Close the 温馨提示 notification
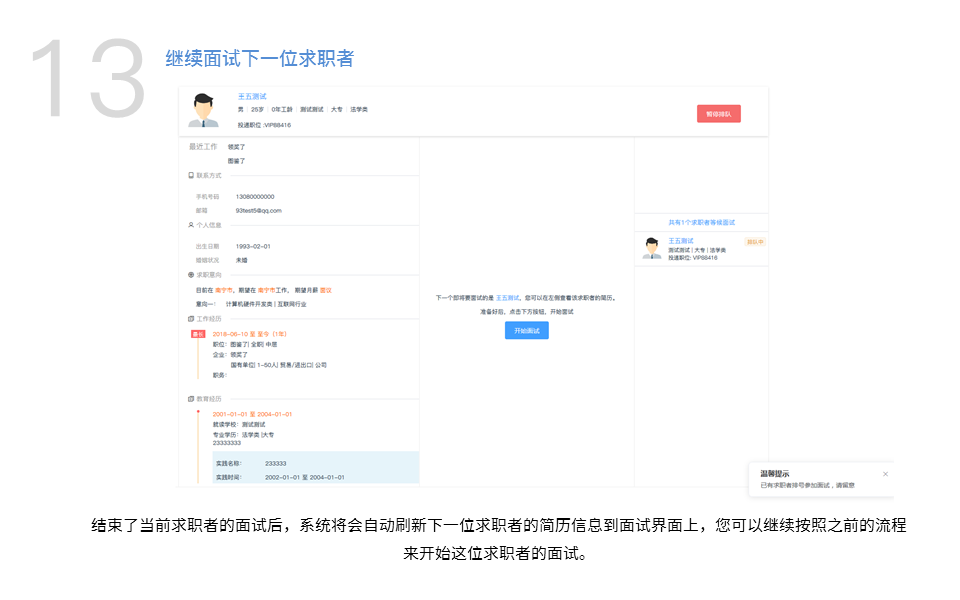Image resolution: width=960 pixels, height=600 pixels. pyautogui.click(x=885, y=474)
